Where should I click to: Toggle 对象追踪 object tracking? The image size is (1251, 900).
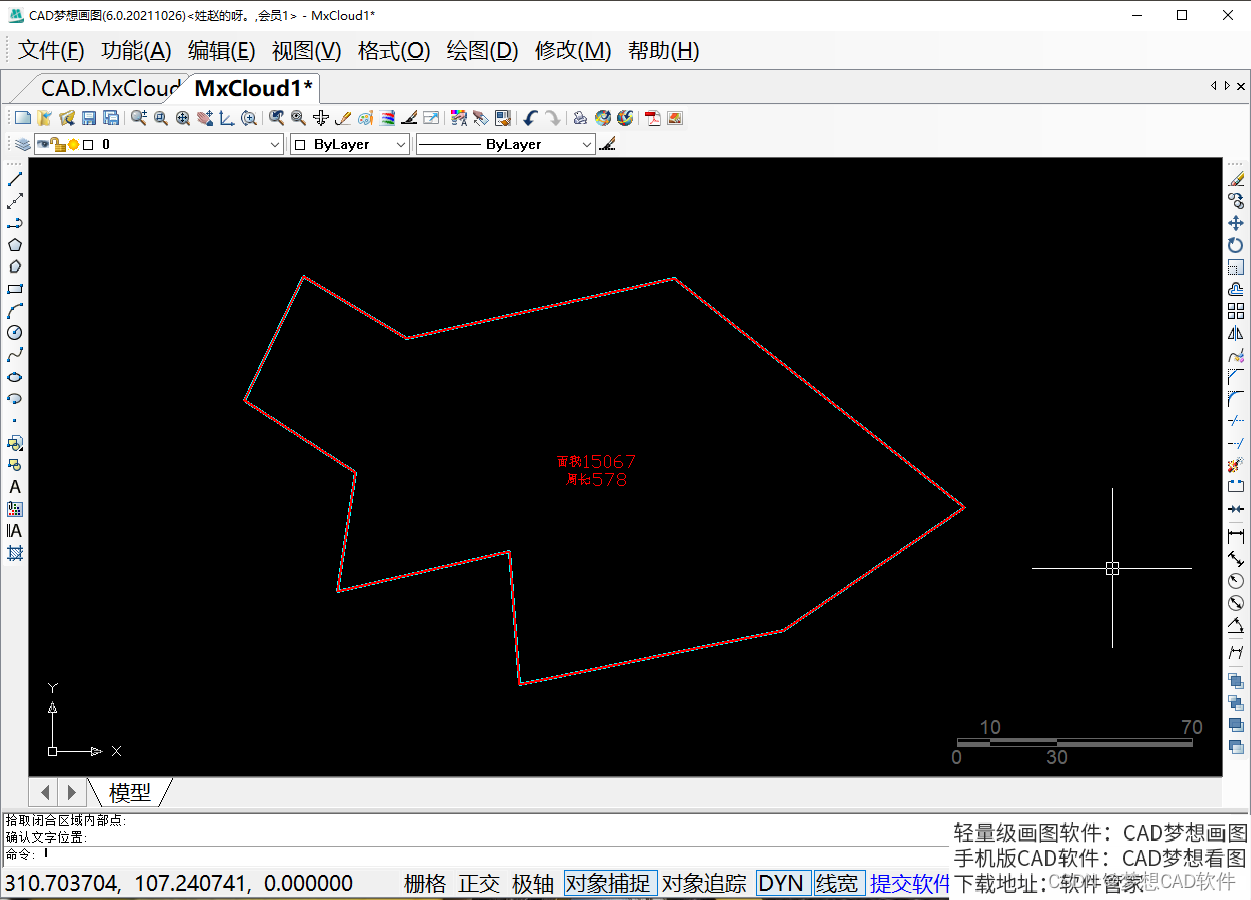point(705,884)
